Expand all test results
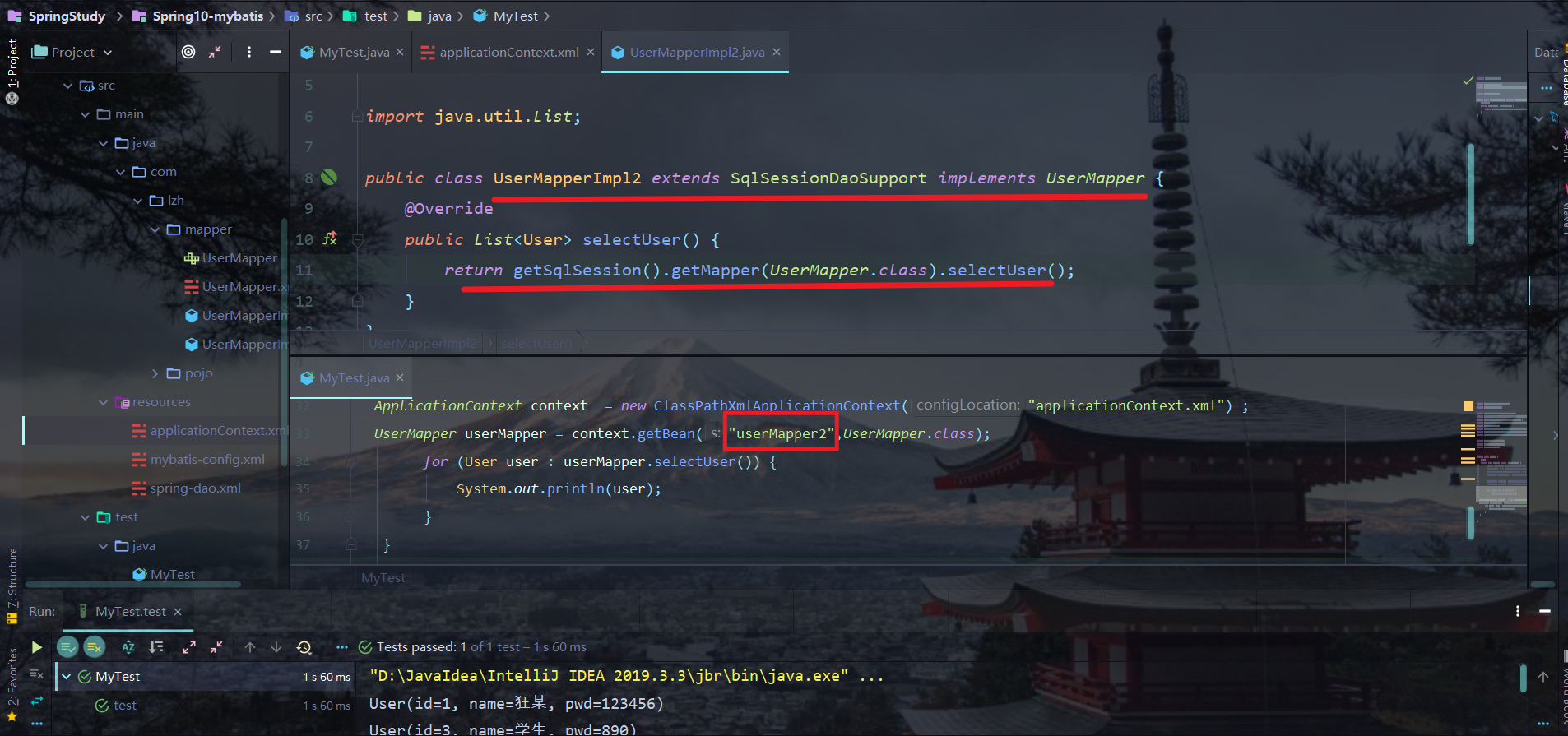Image resolution: width=1568 pixels, height=736 pixels. tap(189, 647)
